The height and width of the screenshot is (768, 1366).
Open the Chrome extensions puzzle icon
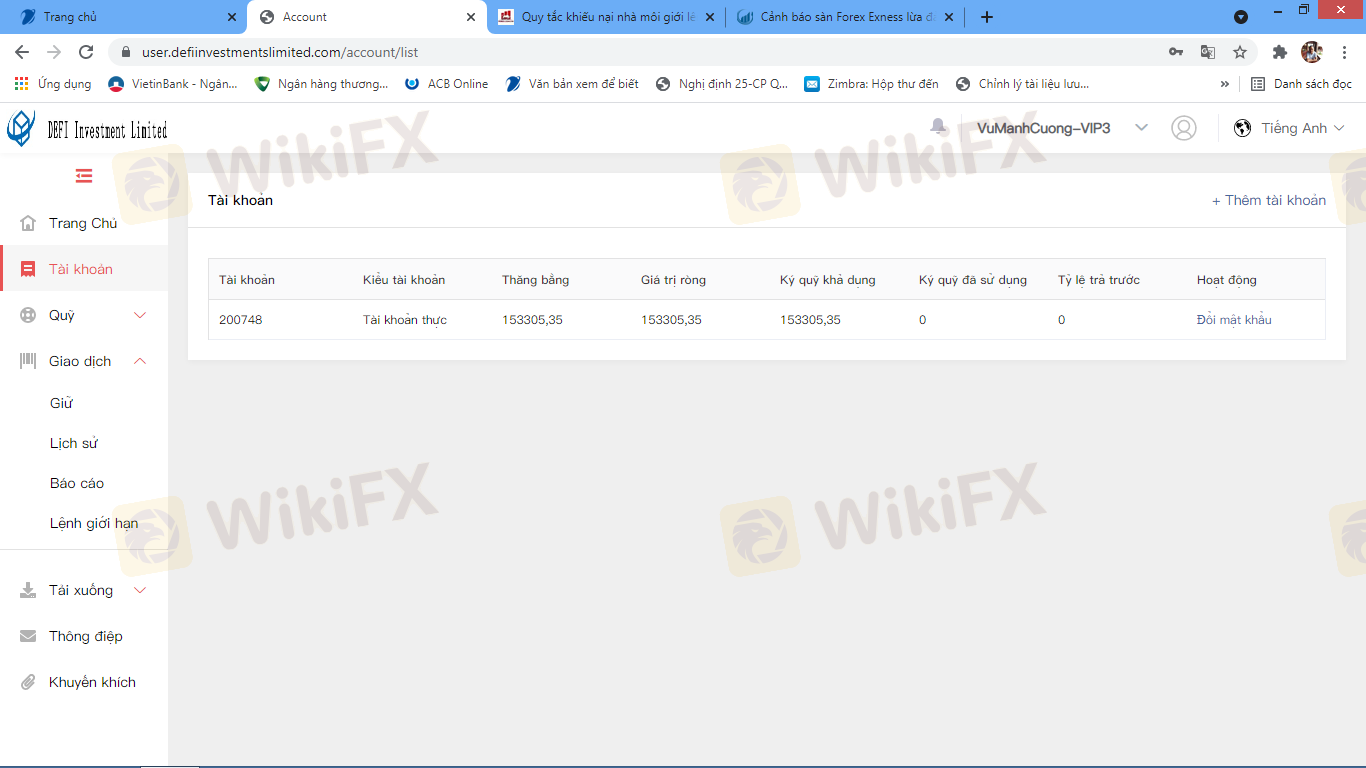(1279, 52)
